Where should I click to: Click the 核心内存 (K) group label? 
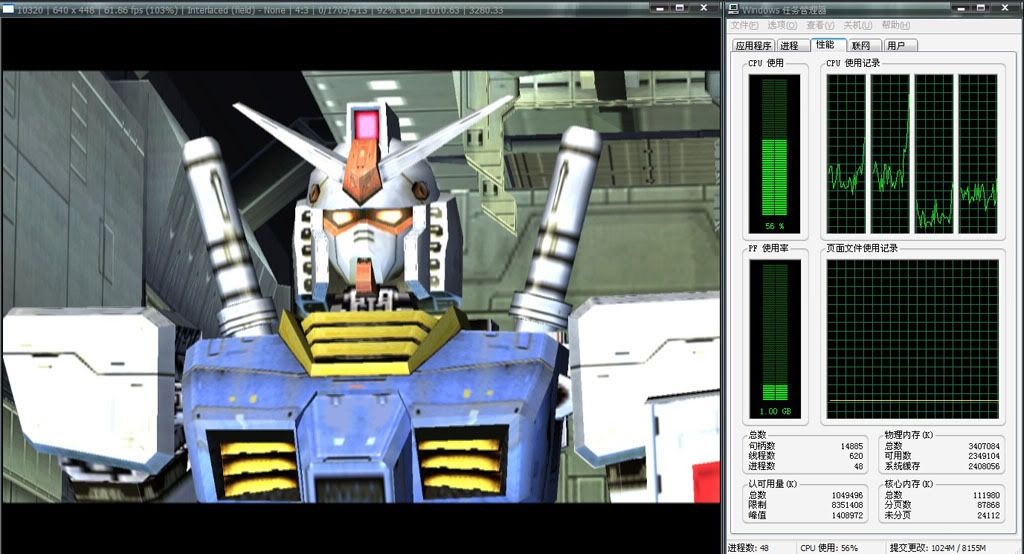(x=908, y=484)
